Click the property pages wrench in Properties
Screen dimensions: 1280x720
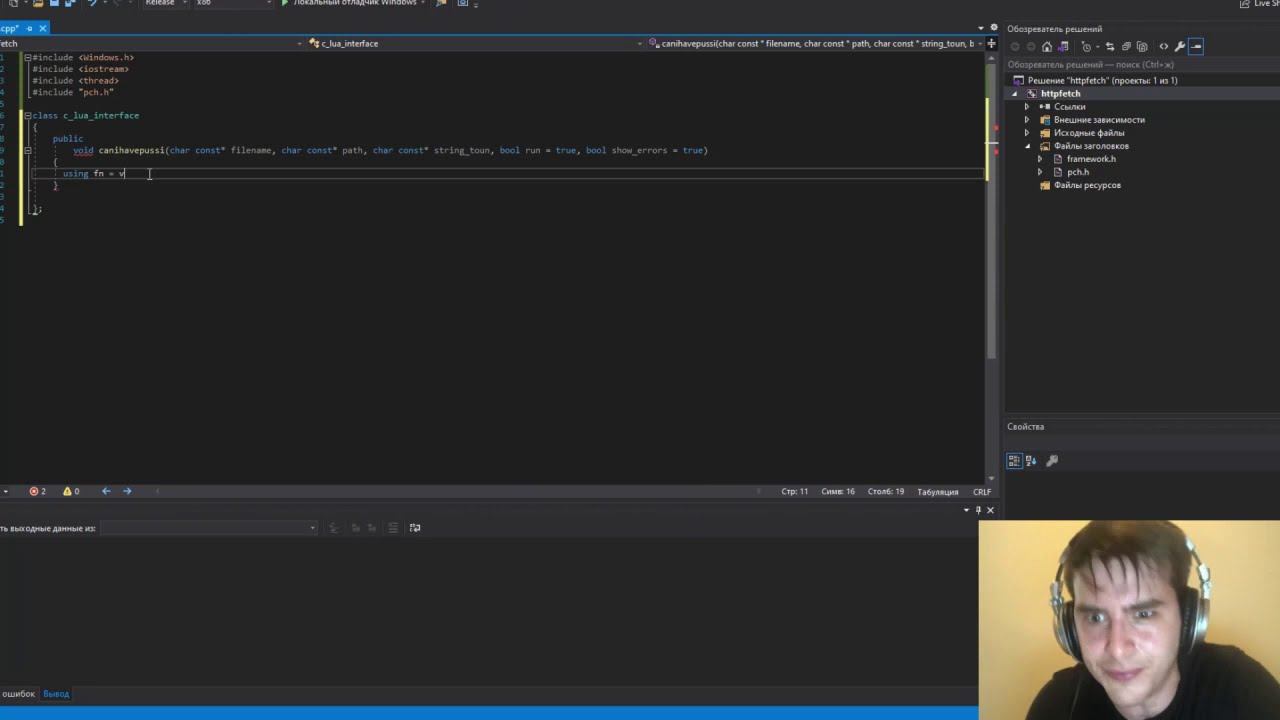1052,461
